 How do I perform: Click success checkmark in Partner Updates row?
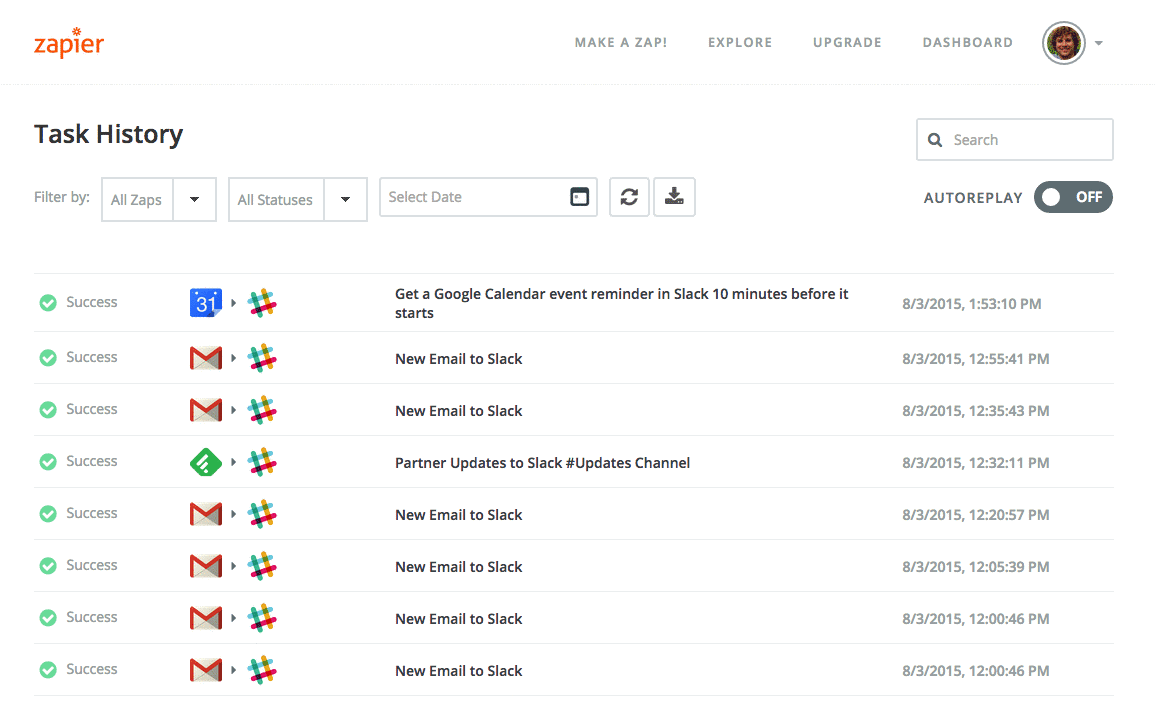tap(48, 462)
